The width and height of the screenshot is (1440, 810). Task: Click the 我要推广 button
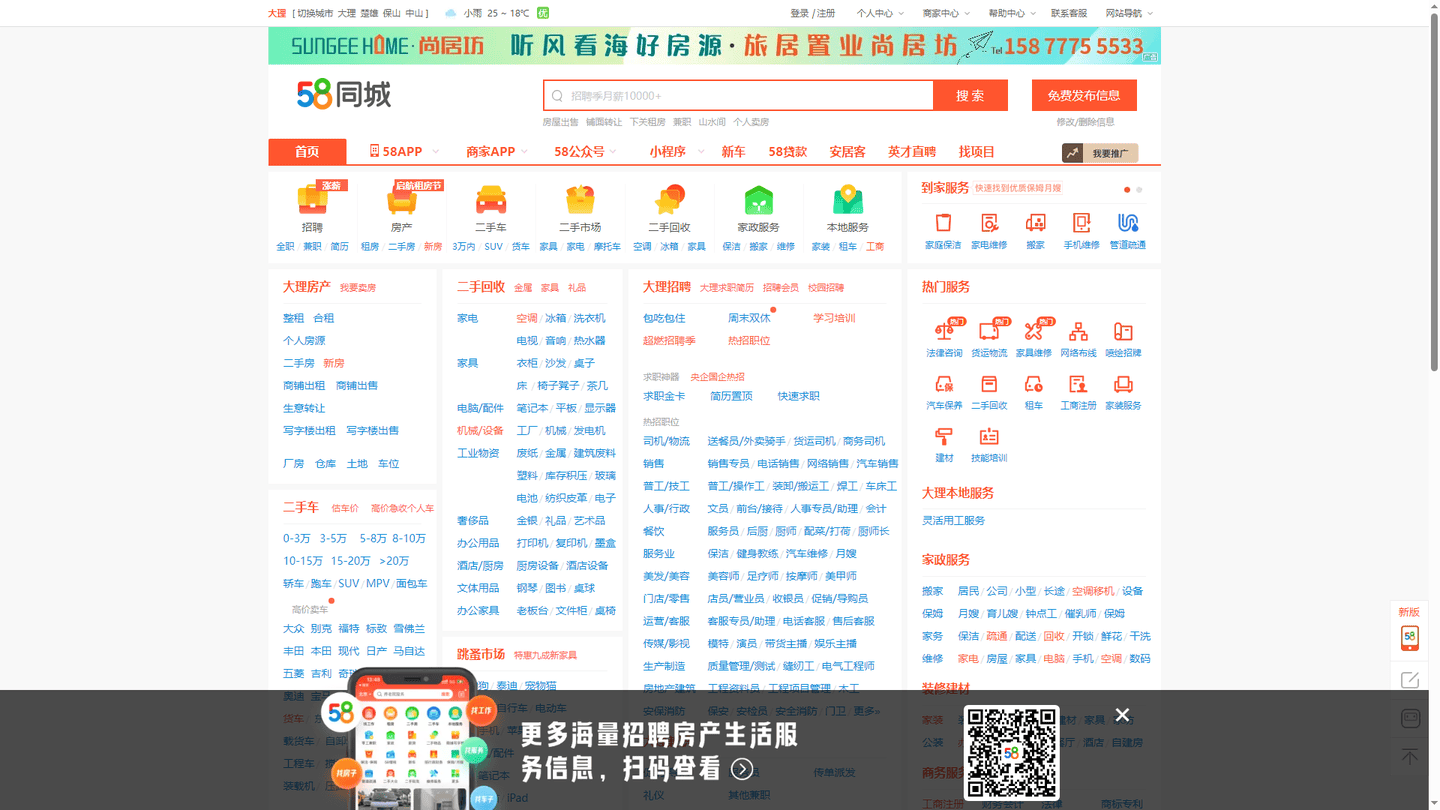tap(1100, 153)
